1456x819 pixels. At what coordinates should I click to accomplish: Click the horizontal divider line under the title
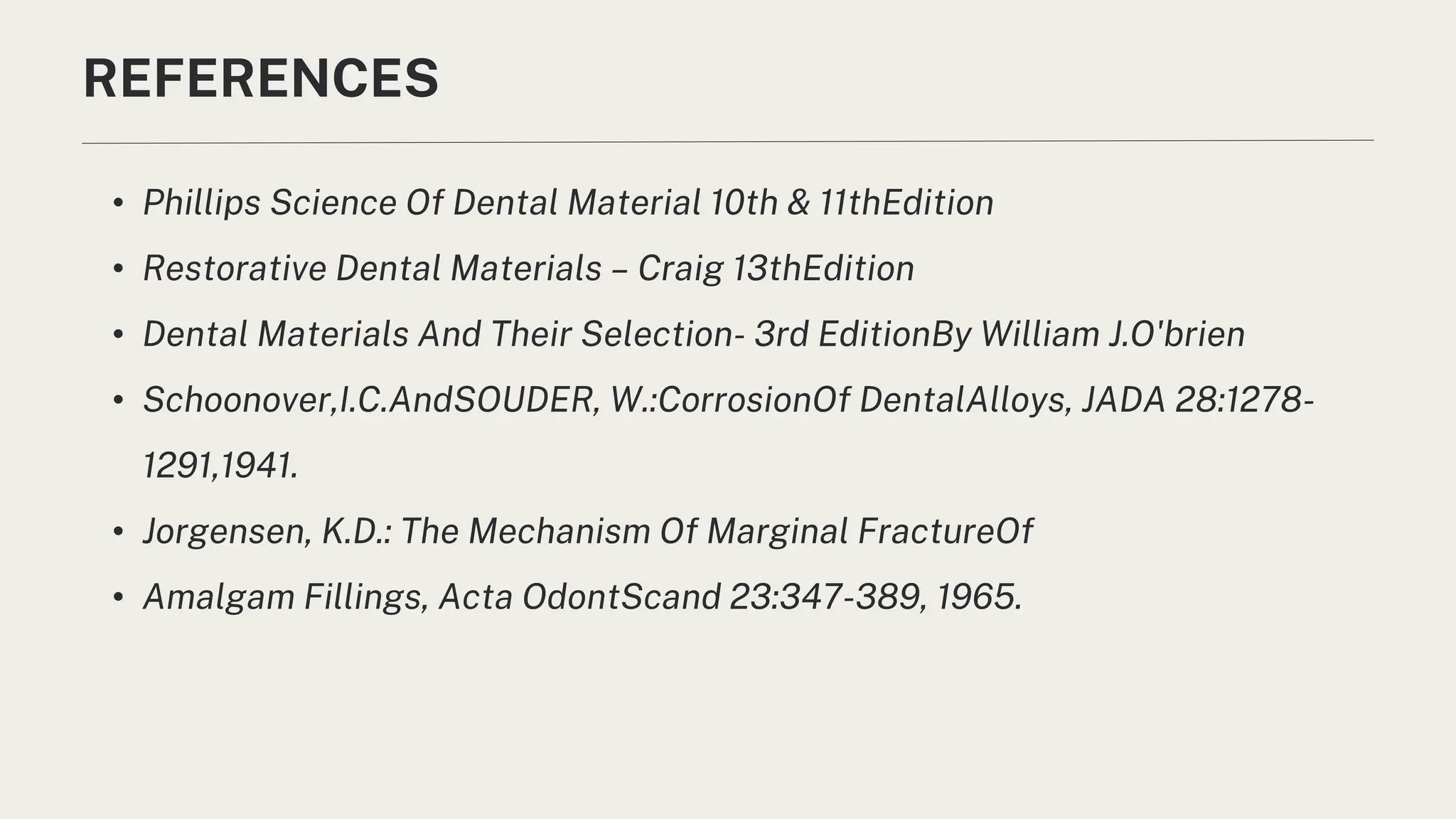728,141
